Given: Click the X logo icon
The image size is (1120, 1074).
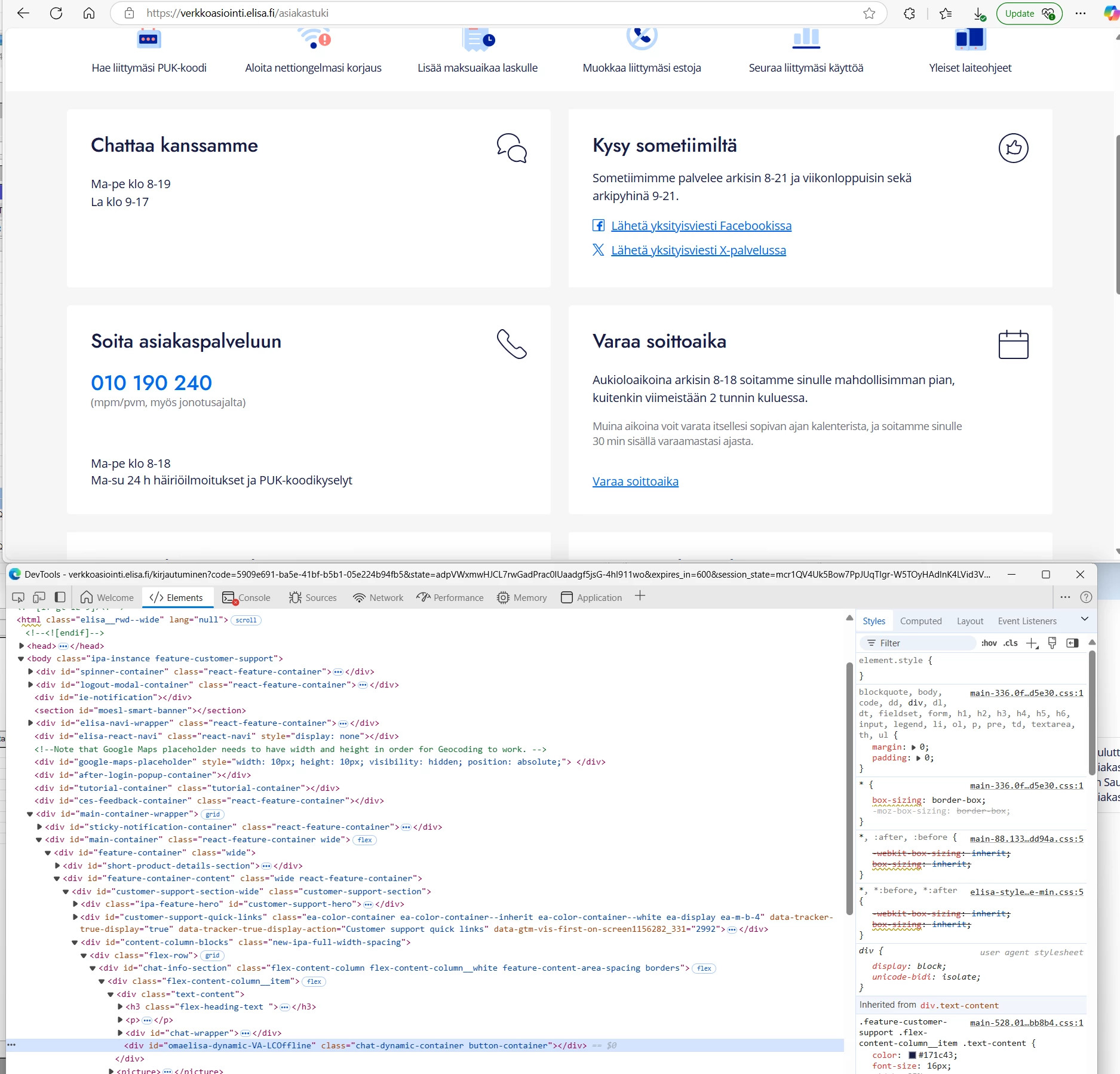Looking at the screenshot, I should click(599, 250).
